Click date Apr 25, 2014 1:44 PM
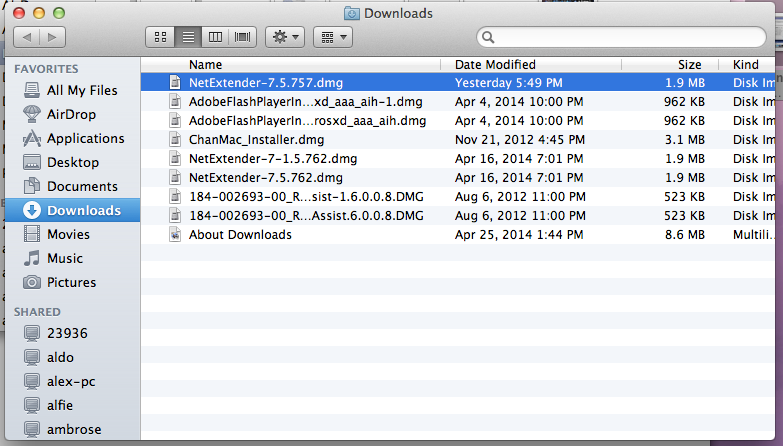Viewport: 783px width, 446px height. pyautogui.click(x=519, y=235)
